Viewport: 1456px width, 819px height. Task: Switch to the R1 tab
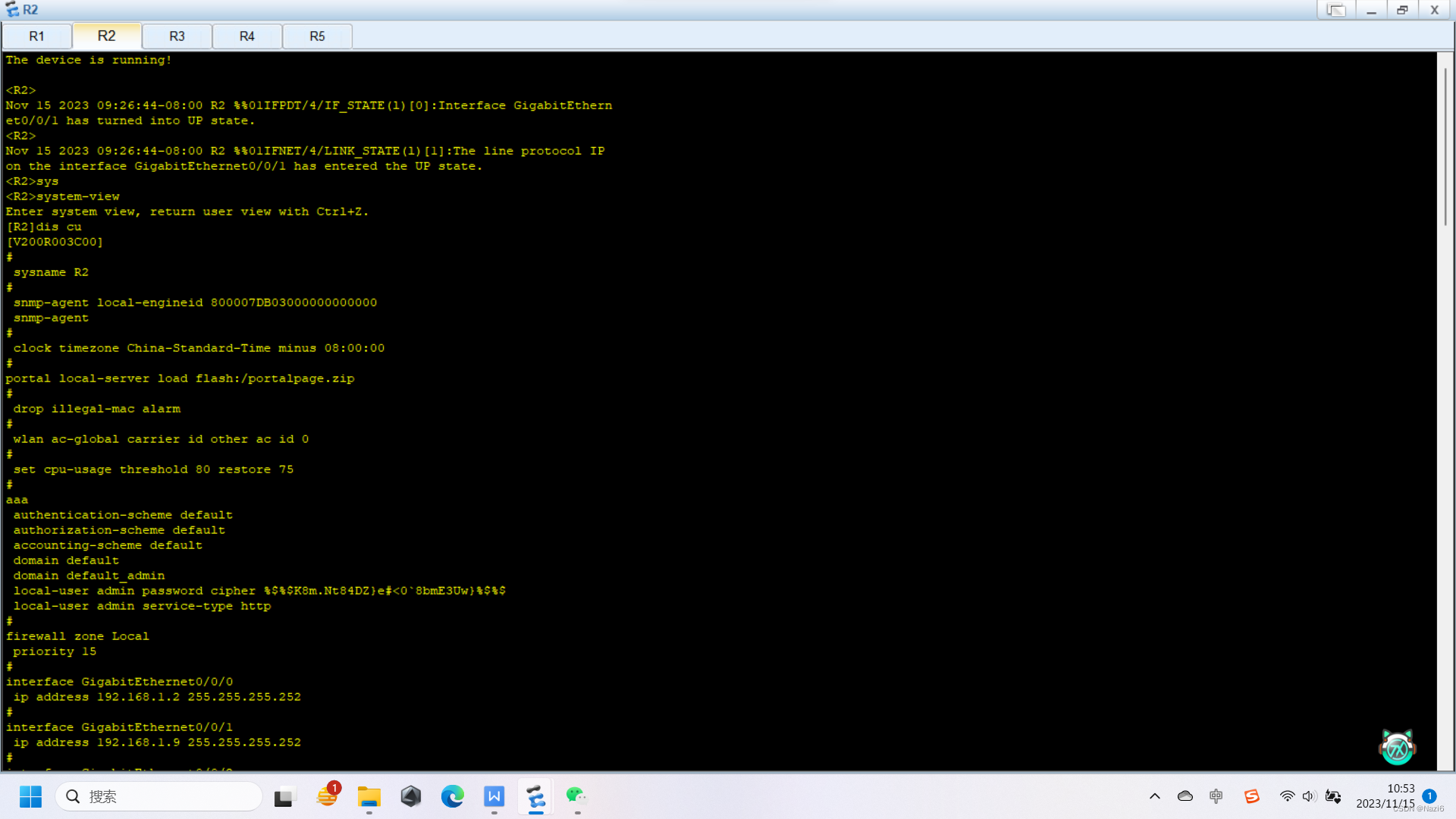36,36
